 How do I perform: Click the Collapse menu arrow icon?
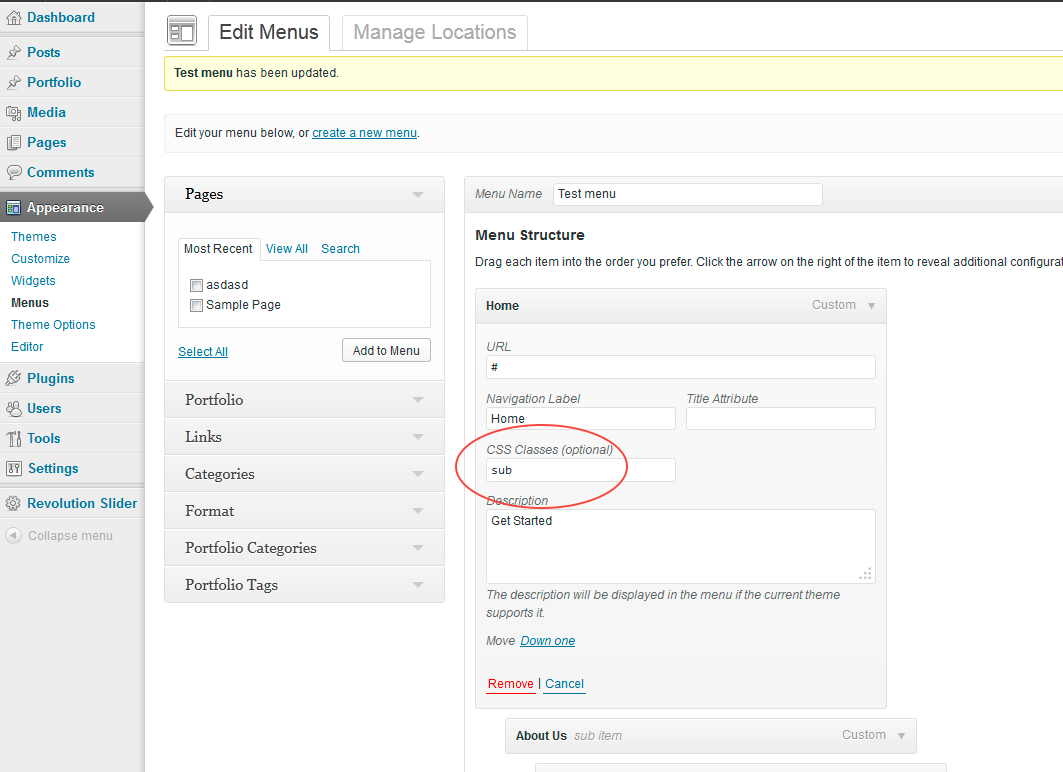tap(13, 535)
